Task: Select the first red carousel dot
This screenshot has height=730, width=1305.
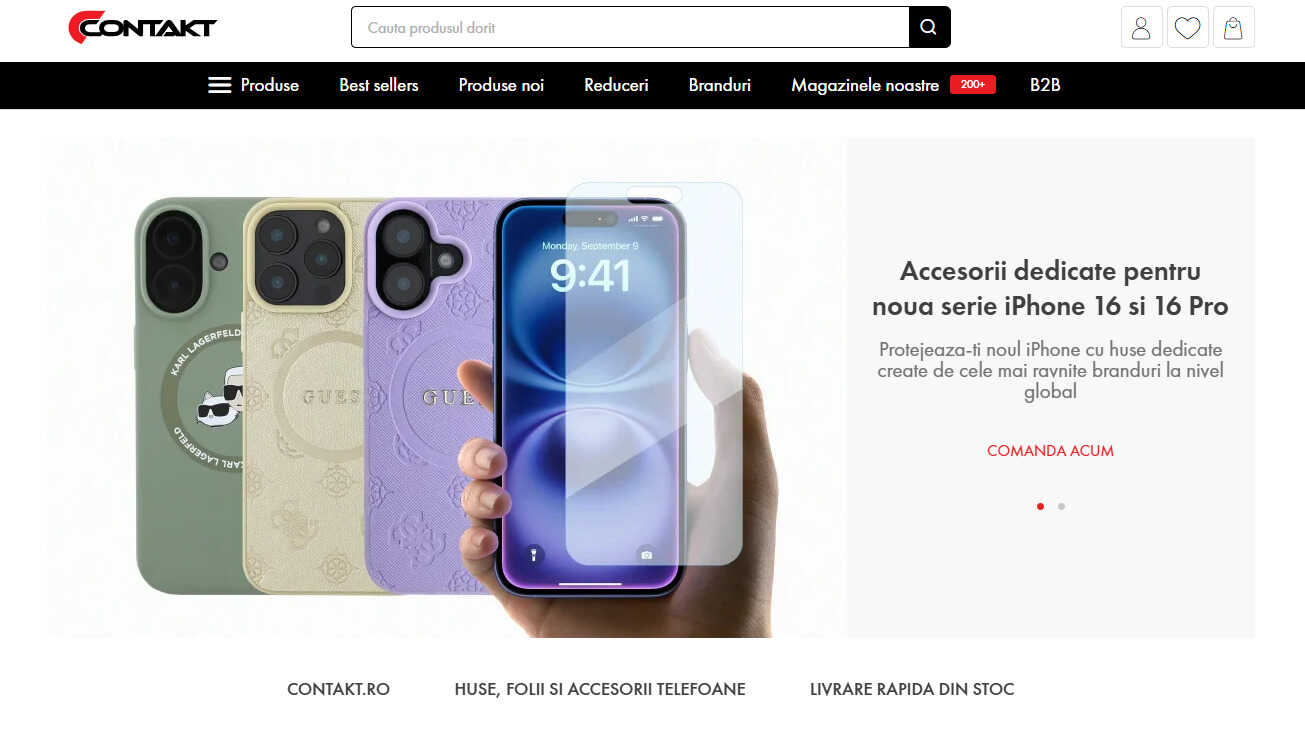Action: 1040,506
